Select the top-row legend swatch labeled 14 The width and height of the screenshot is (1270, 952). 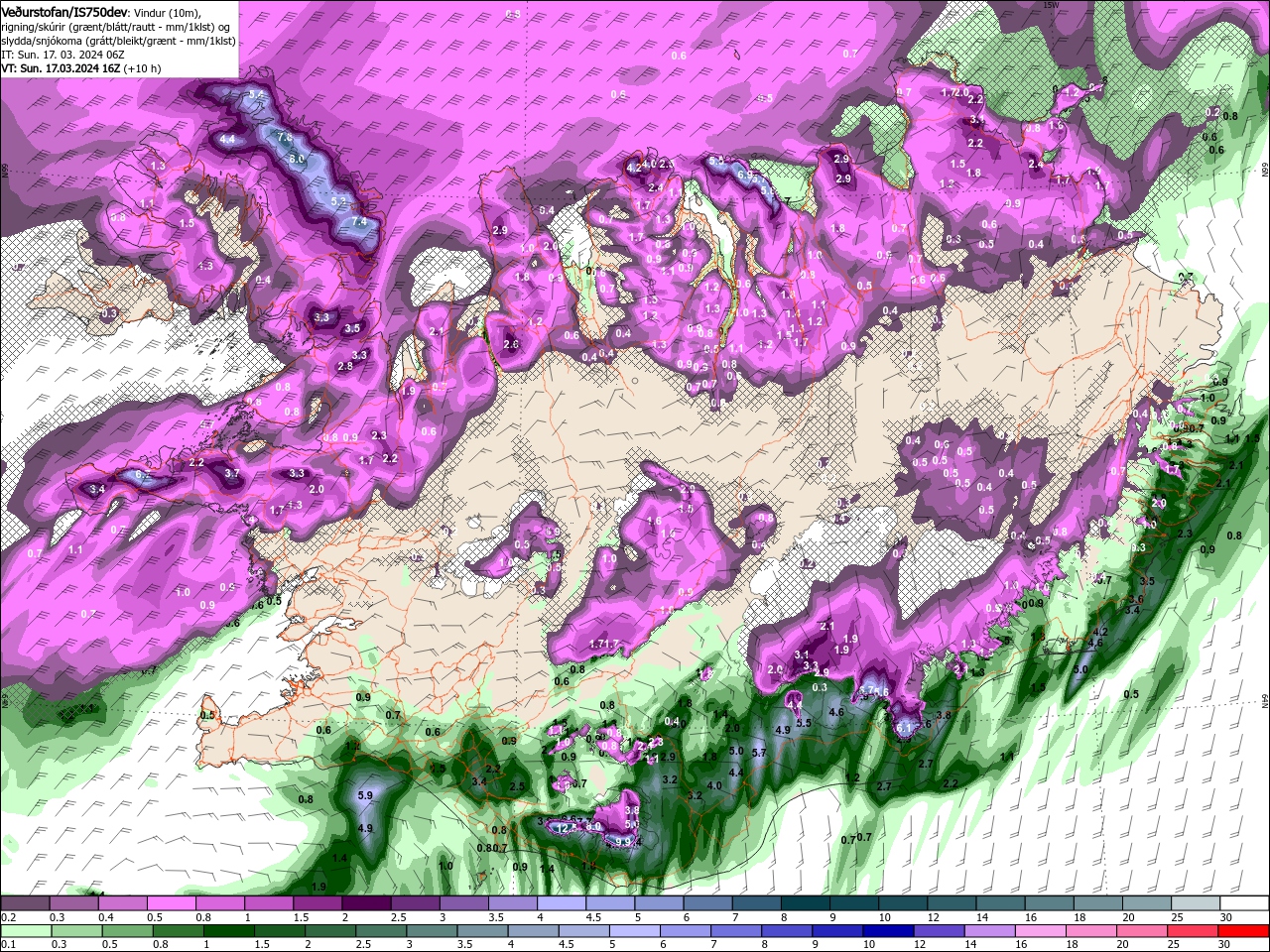(x=1001, y=904)
